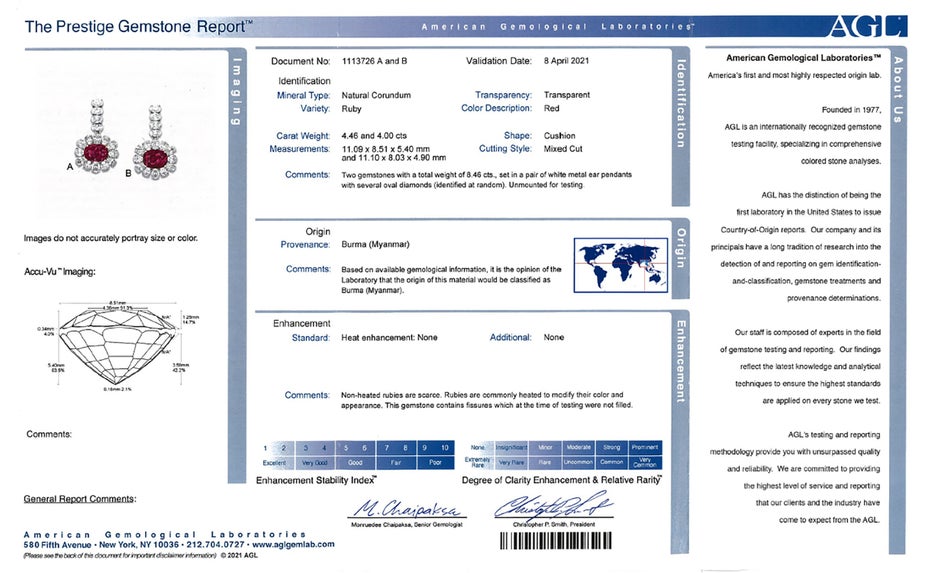928x573 pixels.
Task: Select the About Us vertical tab
Action: [897, 90]
